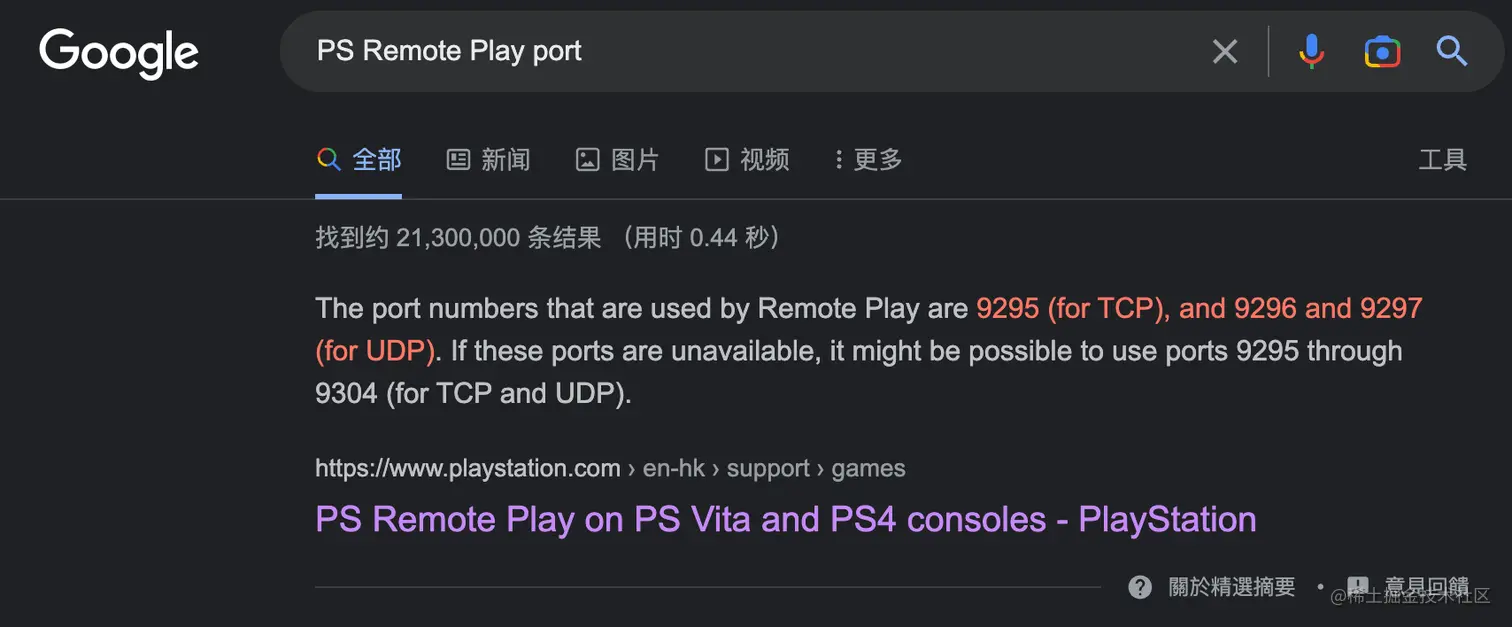Clear the search query with the X icon
This screenshot has width=1512, height=627.
coord(1224,51)
